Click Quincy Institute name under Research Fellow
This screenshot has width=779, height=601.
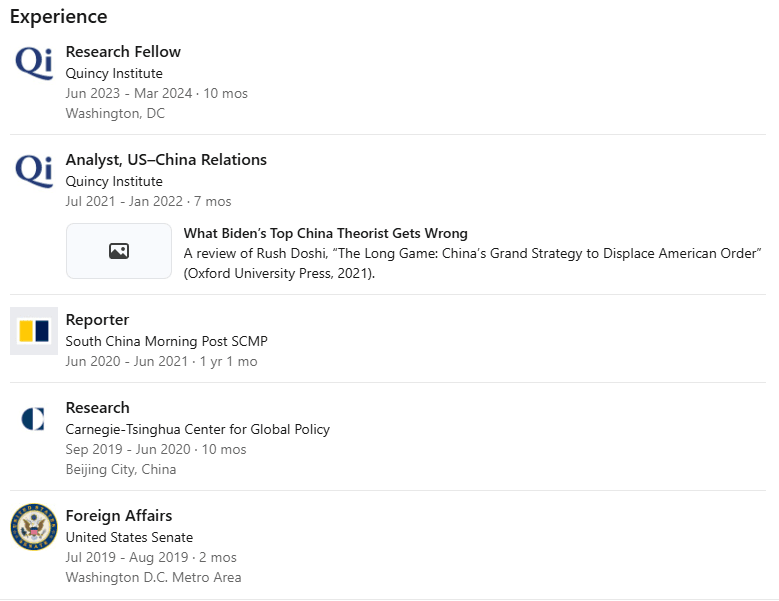coord(114,73)
